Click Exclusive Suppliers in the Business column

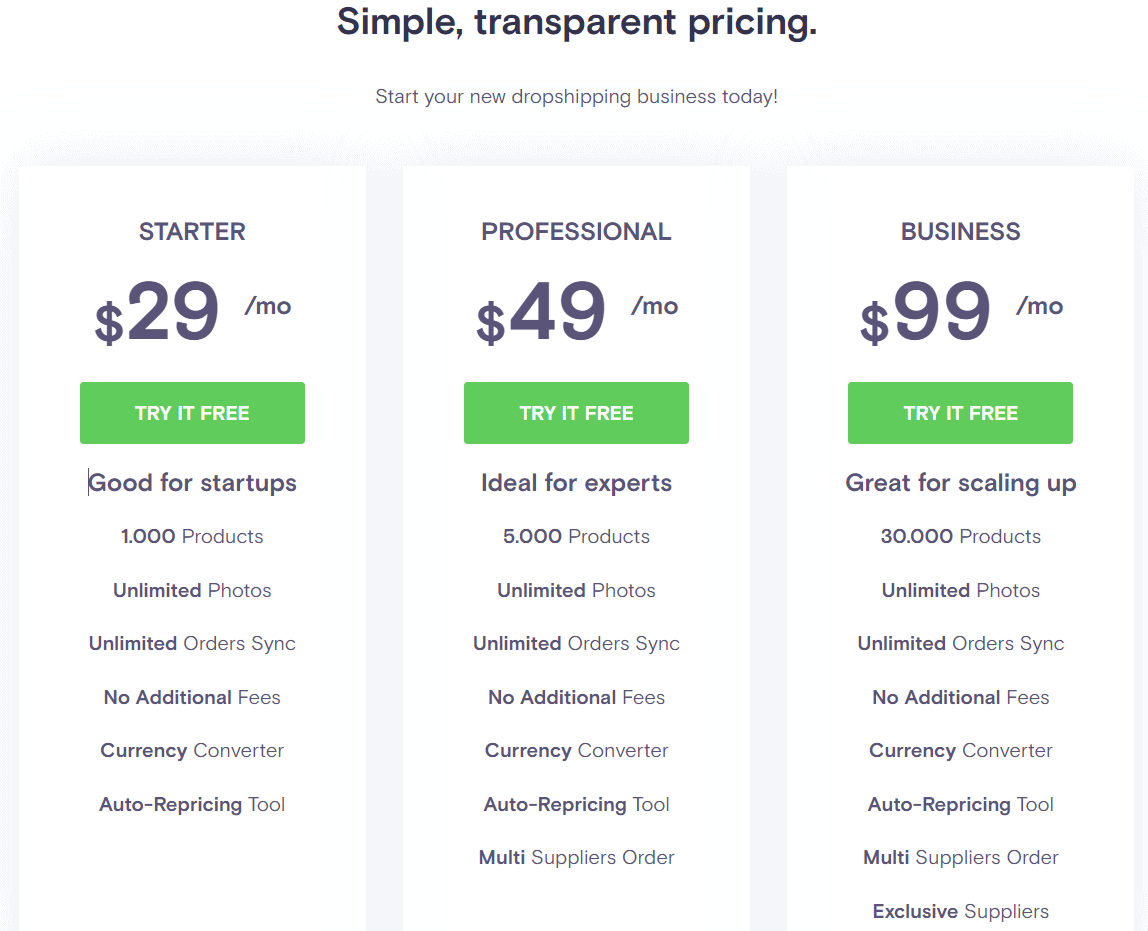click(x=960, y=911)
